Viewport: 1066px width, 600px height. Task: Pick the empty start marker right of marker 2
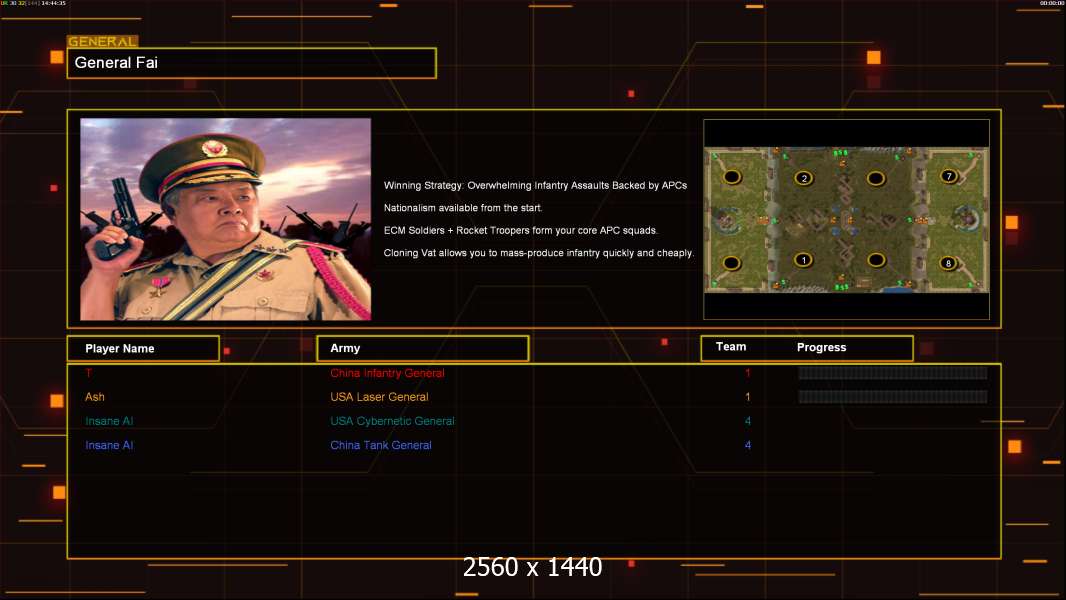coord(876,179)
